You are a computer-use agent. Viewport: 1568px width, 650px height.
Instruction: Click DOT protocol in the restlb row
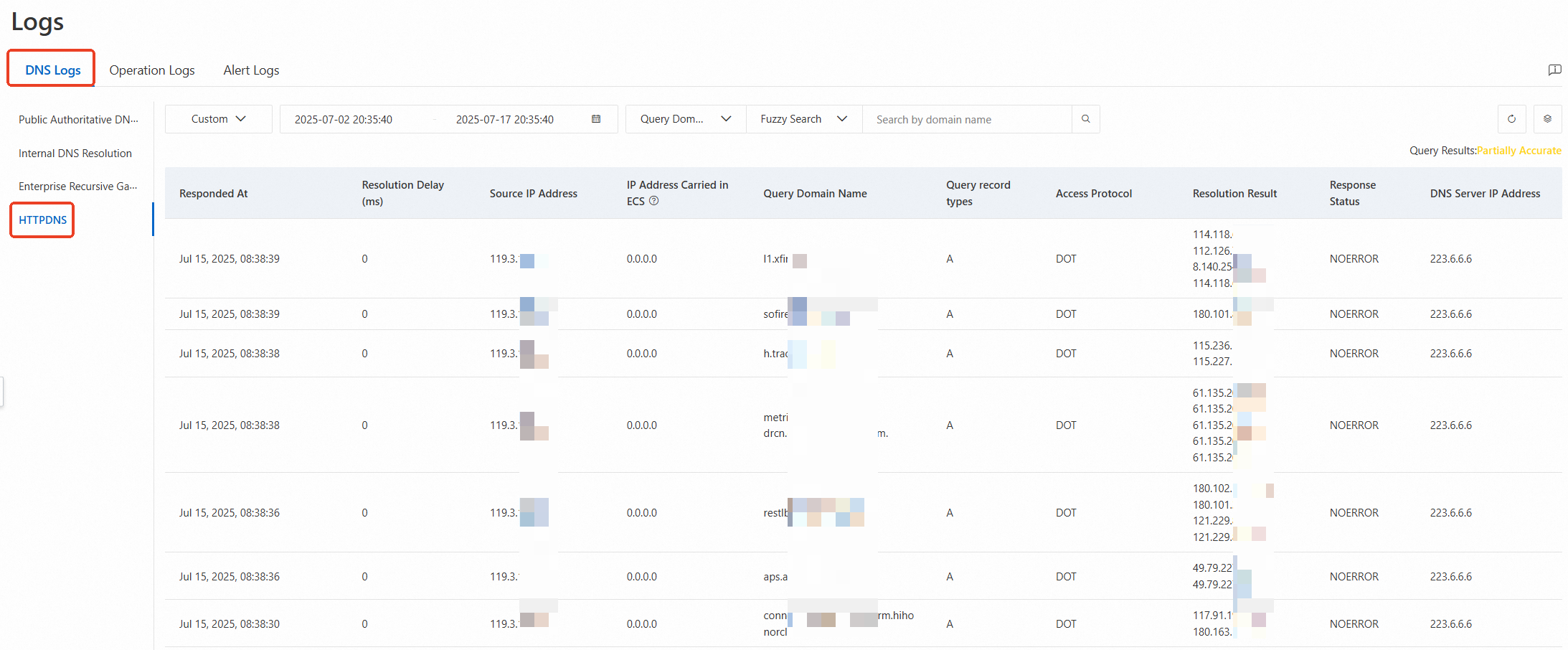(x=1066, y=513)
